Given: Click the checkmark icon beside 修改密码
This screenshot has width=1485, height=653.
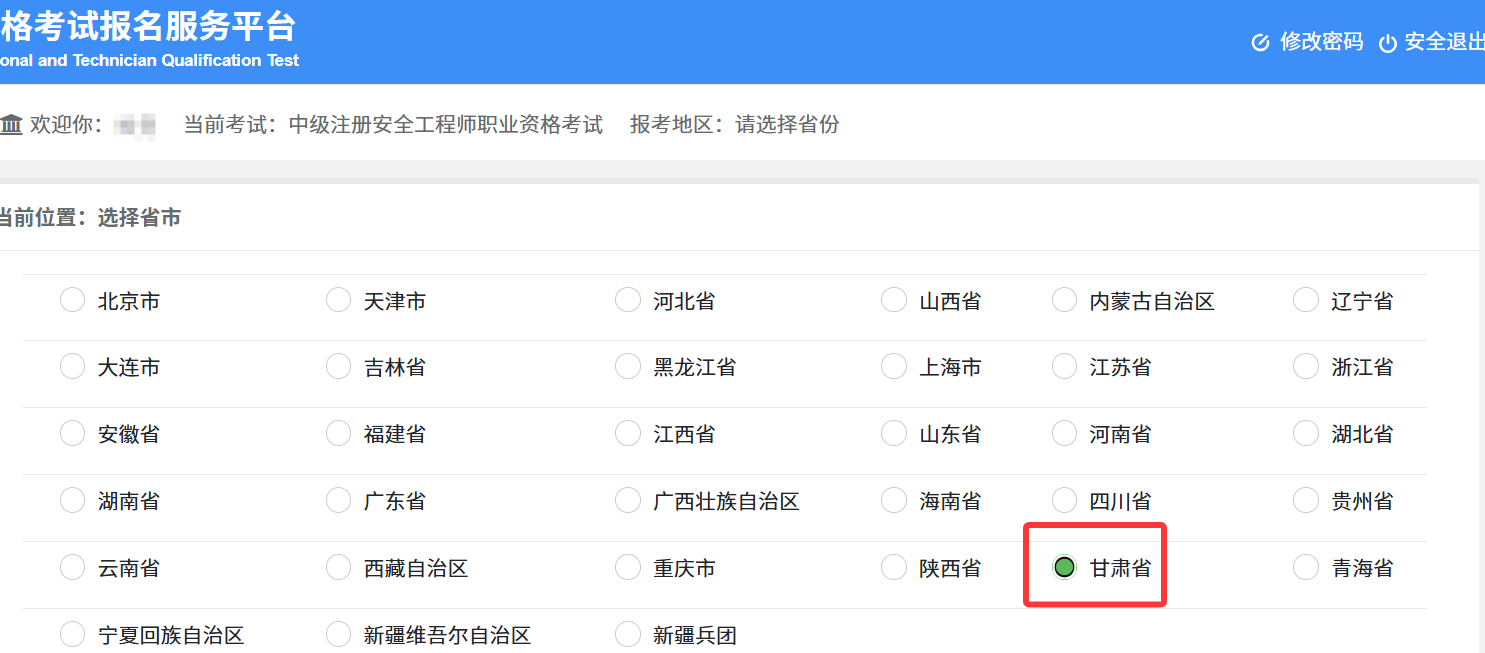Looking at the screenshot, I should 1259,42.
